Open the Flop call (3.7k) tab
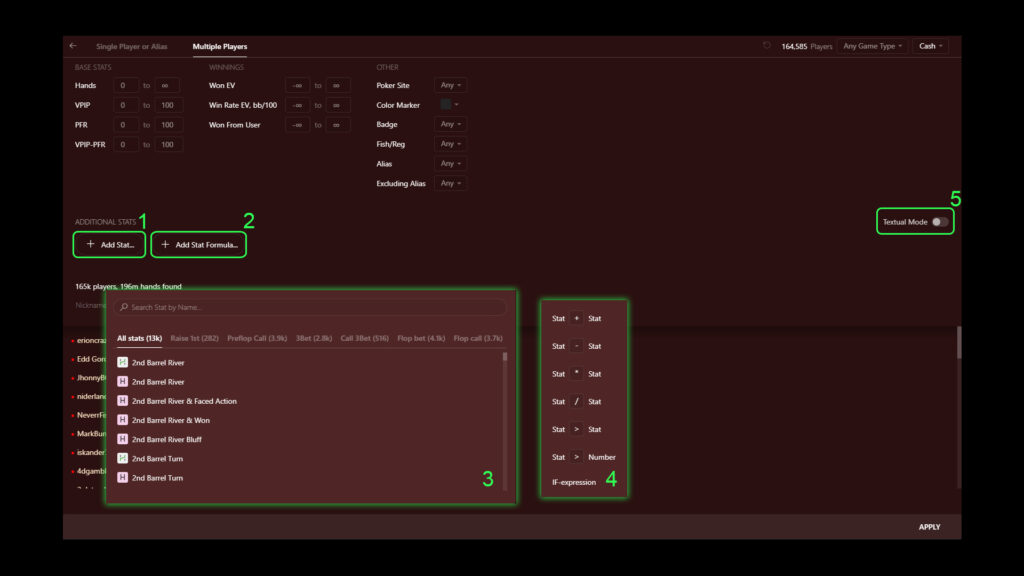This screenshot has width=1024, height=576. pyautogui.click(x=477, y=338)
